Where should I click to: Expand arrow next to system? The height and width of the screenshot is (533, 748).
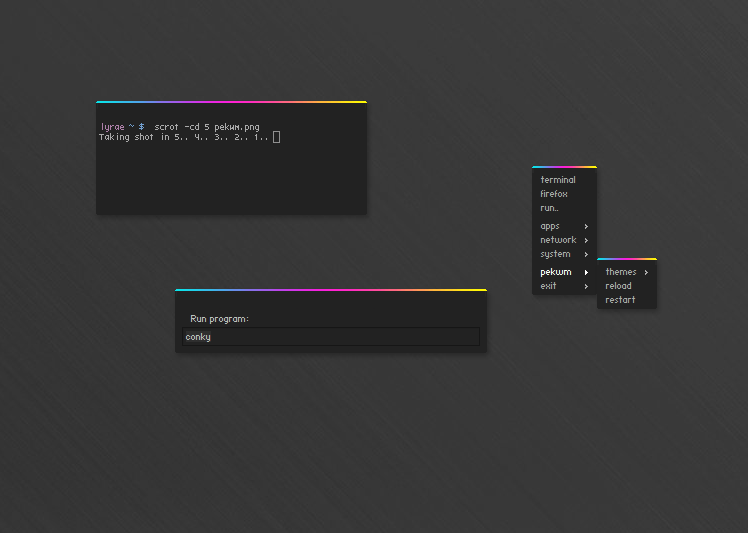(586, 255)
